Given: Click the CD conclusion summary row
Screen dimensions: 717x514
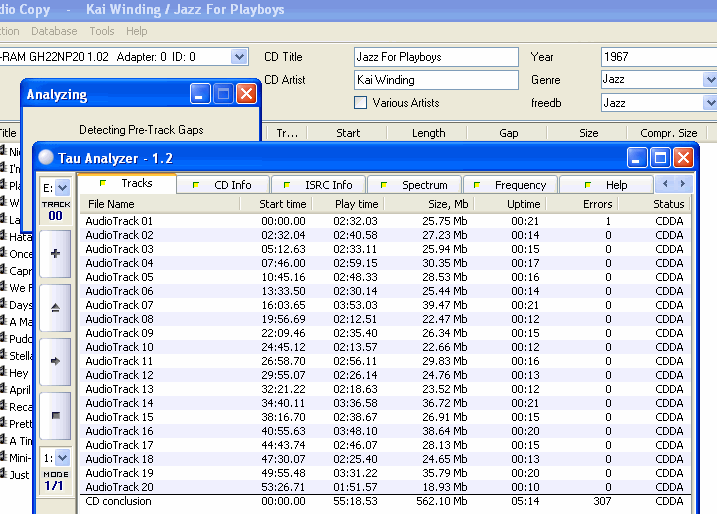Looking at the screenshot, I should pos(385,501).
